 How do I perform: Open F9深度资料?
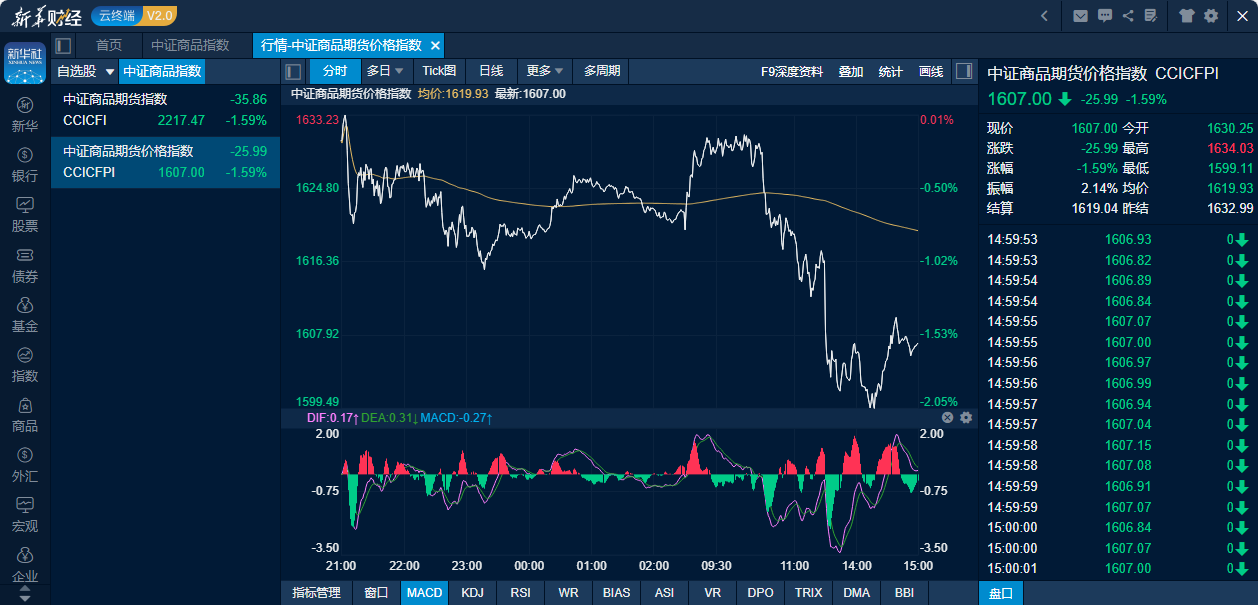pos(792,71)
